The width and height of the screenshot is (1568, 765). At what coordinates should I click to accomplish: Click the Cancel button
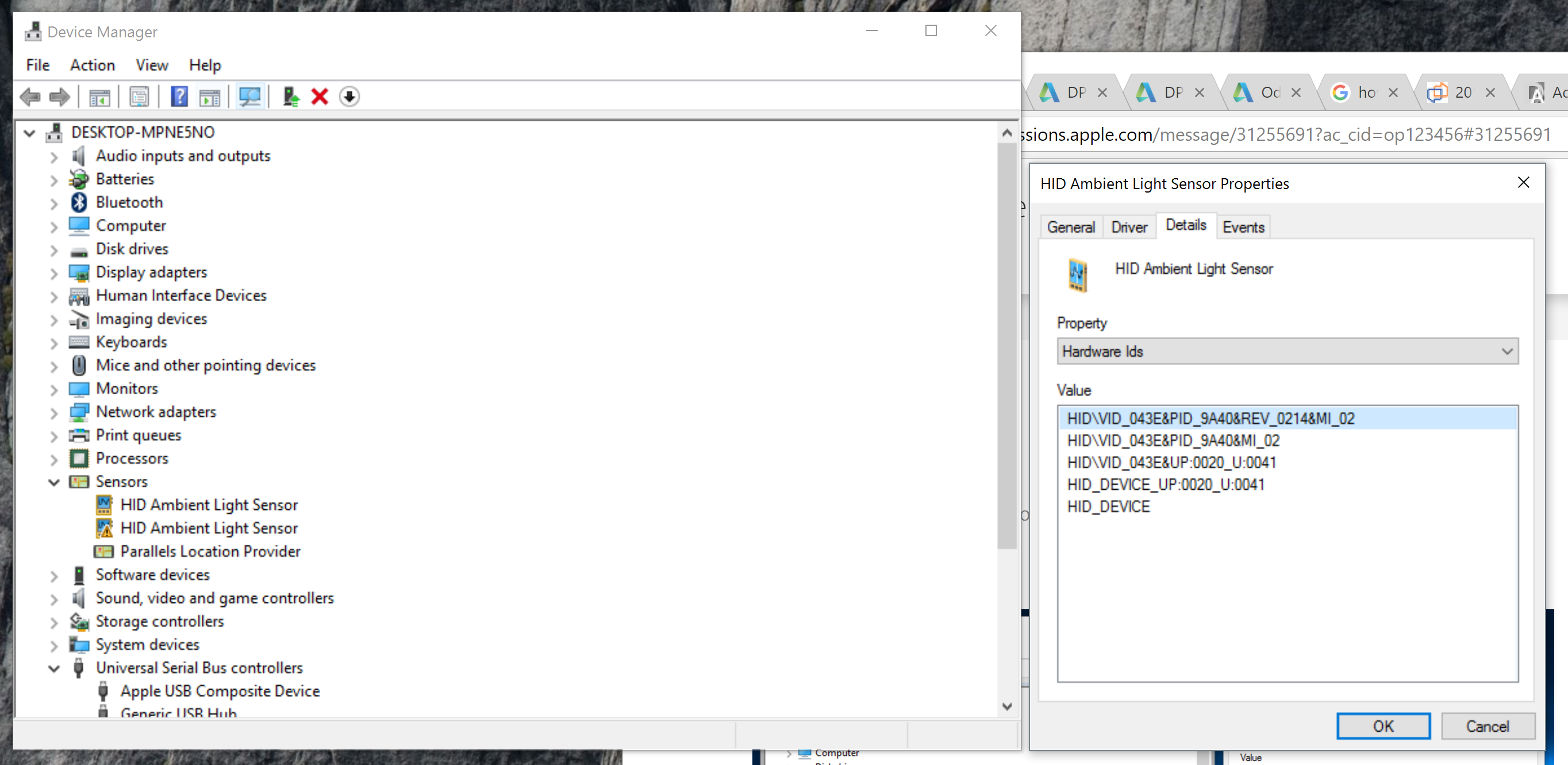pos(1487,725)
